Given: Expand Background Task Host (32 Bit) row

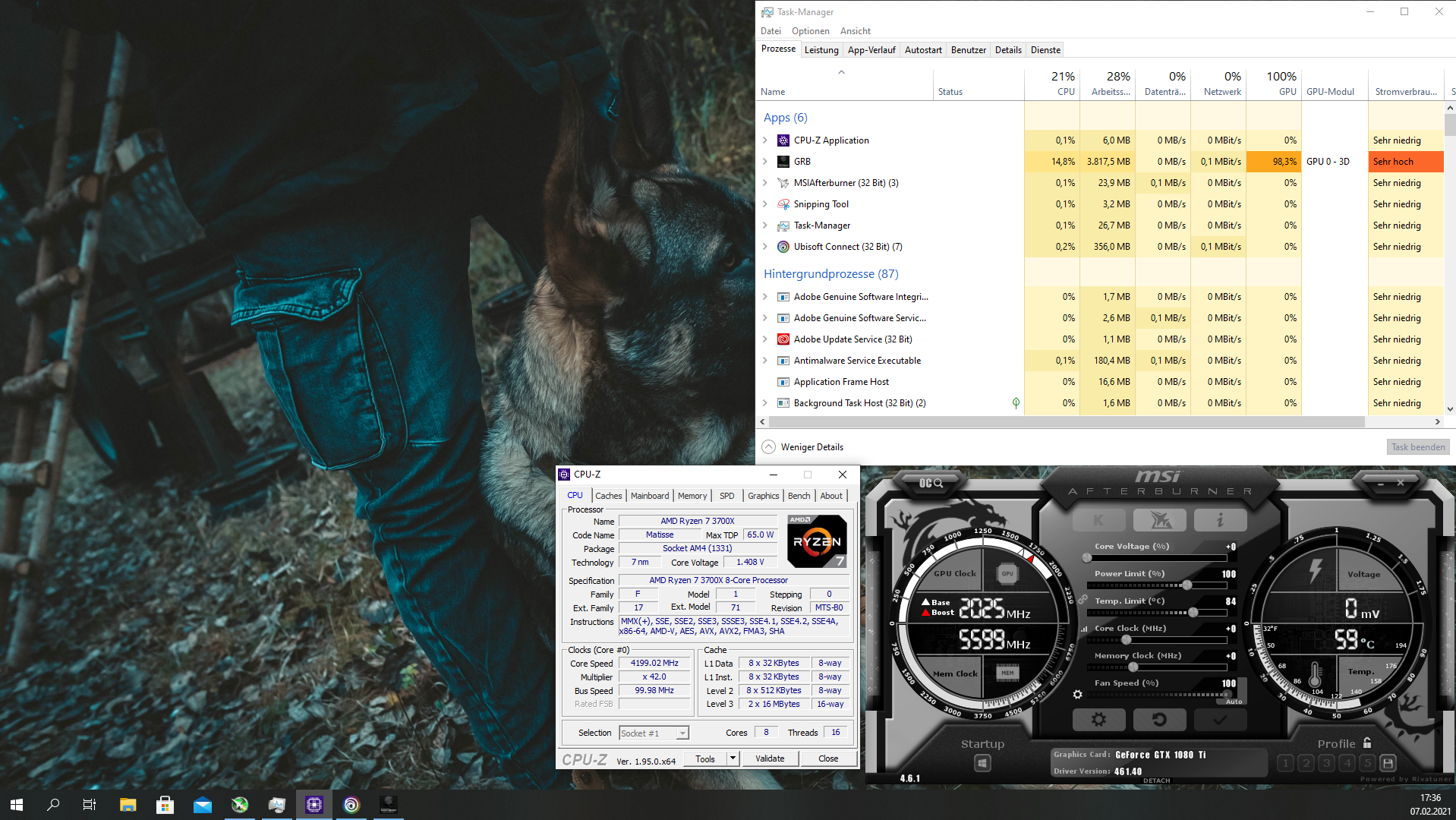Looking at the screenshot, I should click(765, 403).
